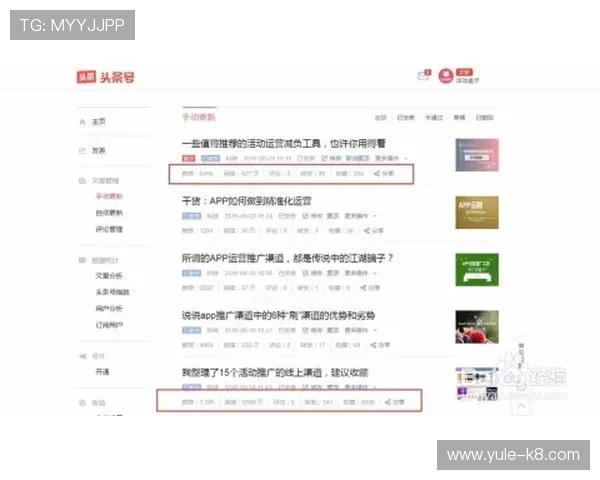The width and height of the screenshot is (600, 480).
Task: Open 订阅用户 in the sidebar
Action: [109, 325]
